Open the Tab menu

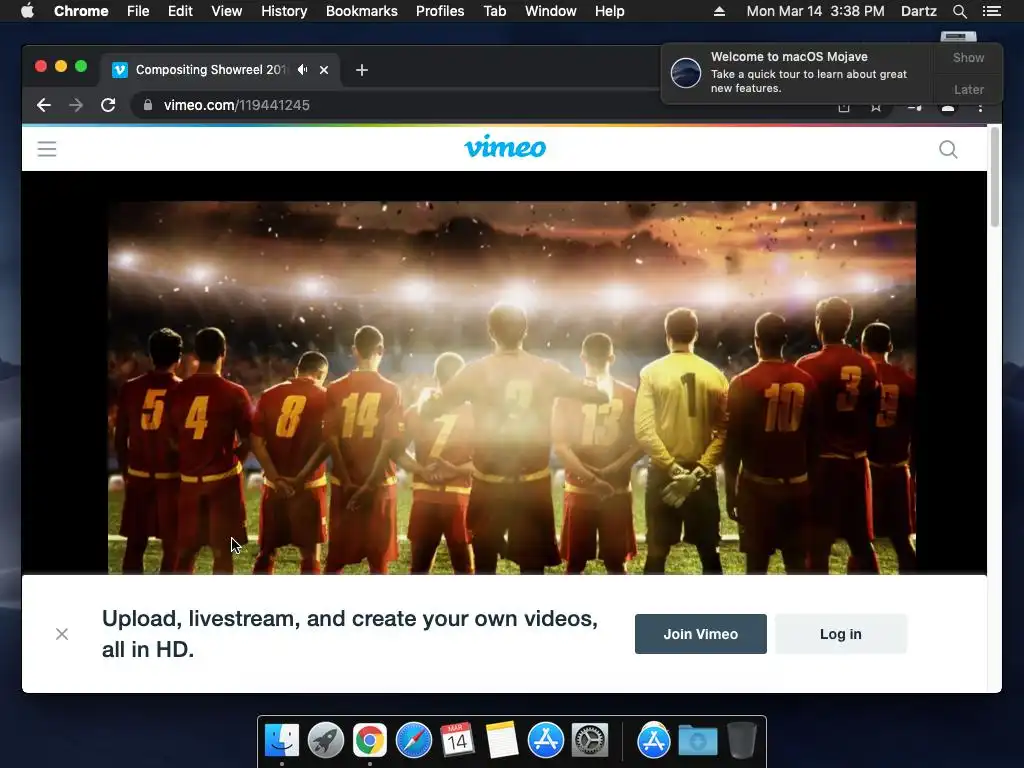coord(495,11)
